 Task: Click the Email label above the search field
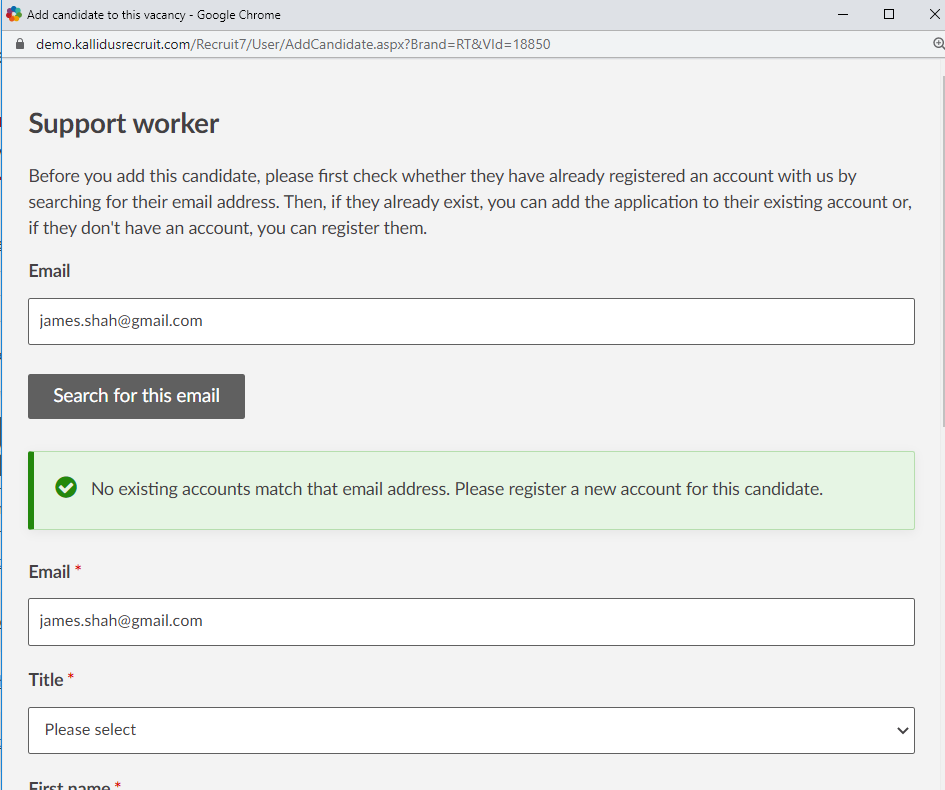coord(49,271)
